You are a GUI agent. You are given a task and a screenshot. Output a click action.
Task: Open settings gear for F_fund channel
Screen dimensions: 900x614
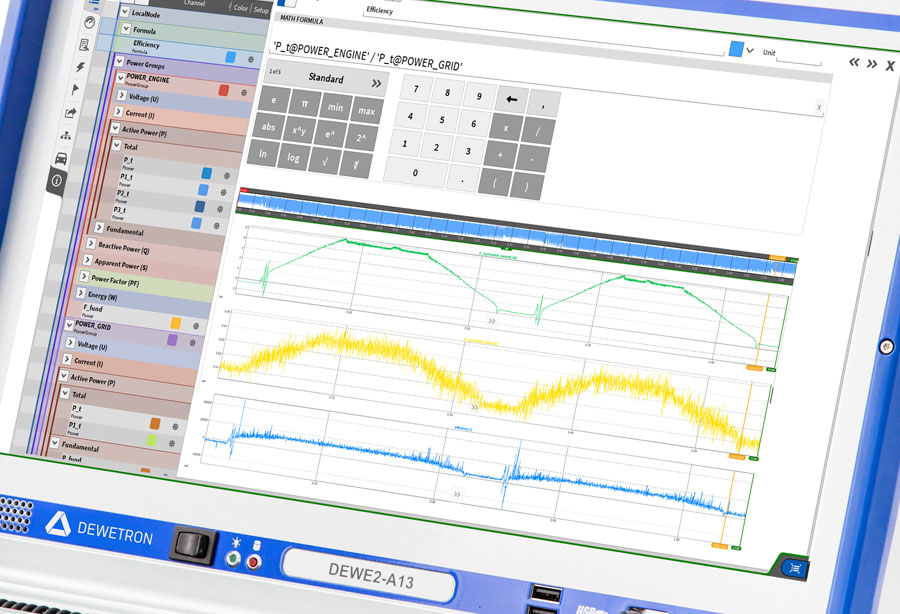coord(196,325)
